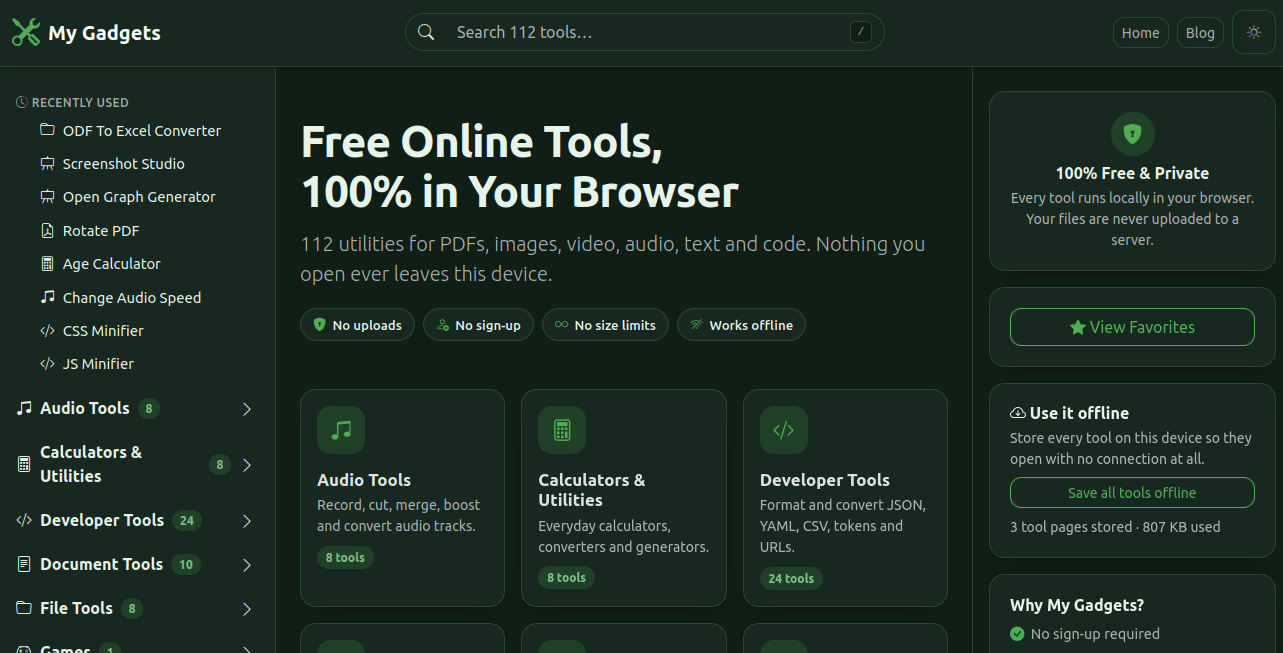Click the magnifier icon in search bar
Screen dimensions: 1283x653
pyautogui.click(x=426, y=32)
